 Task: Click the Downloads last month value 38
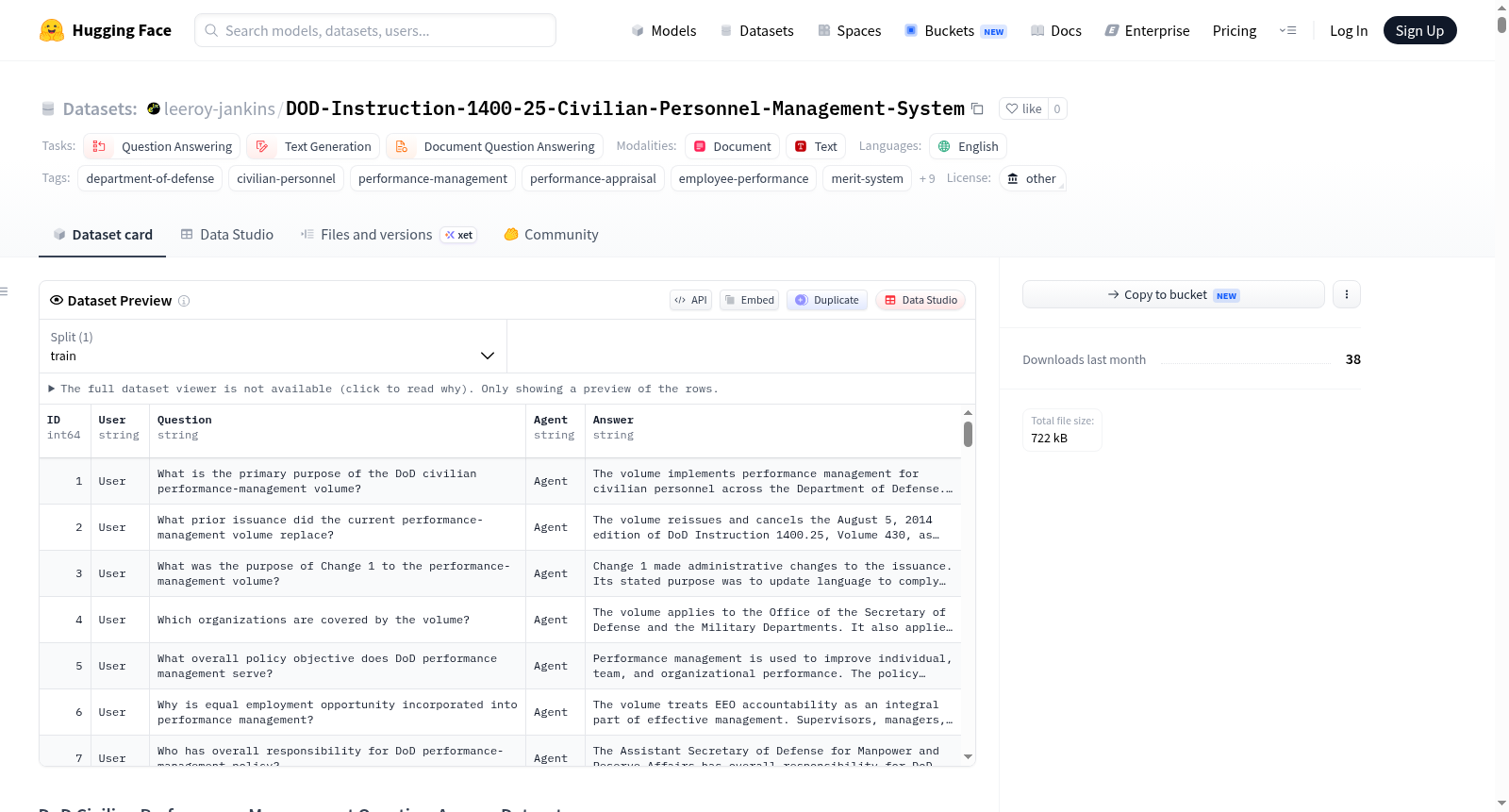tap(1353, 359)
